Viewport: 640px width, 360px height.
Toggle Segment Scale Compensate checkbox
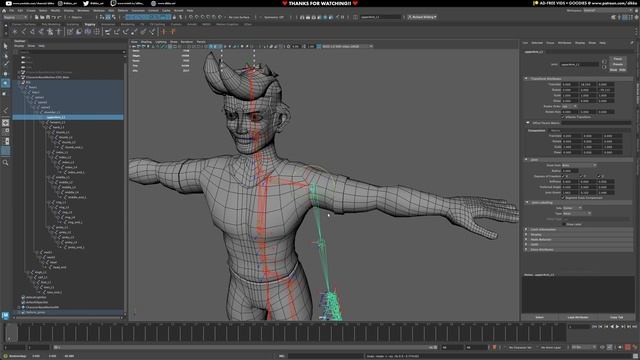click(564, 198)
